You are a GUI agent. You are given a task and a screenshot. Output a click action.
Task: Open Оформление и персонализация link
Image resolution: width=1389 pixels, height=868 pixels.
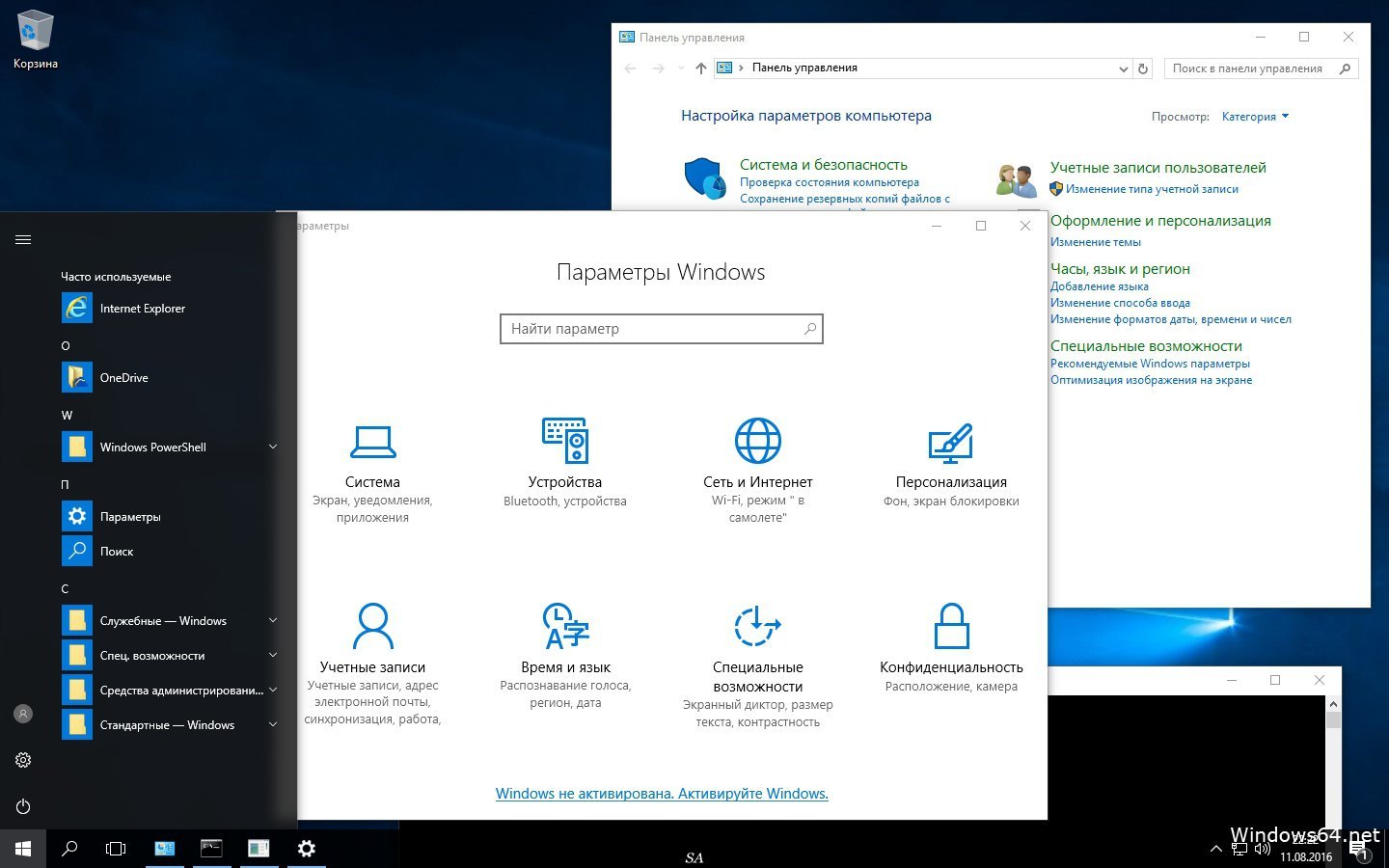click(1160, 221)
